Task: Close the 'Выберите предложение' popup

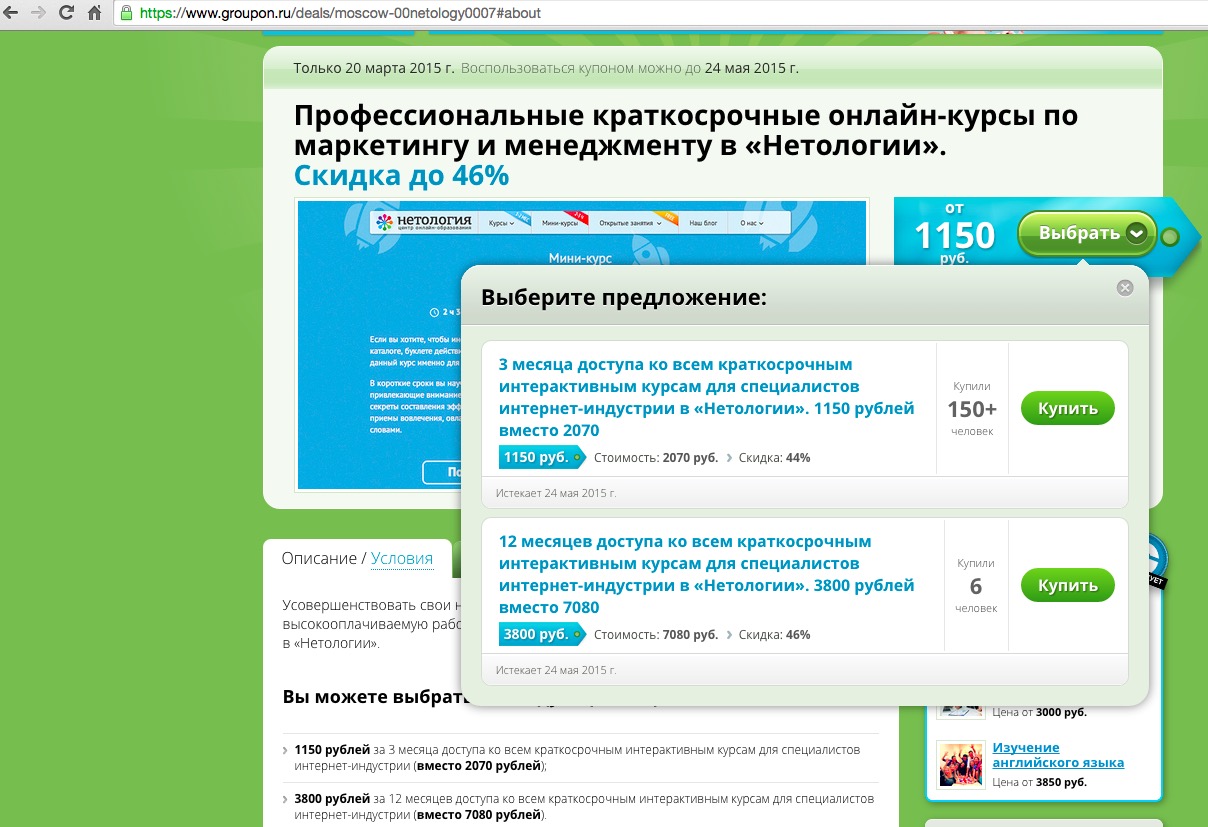Action: [x=1125, y=288]
